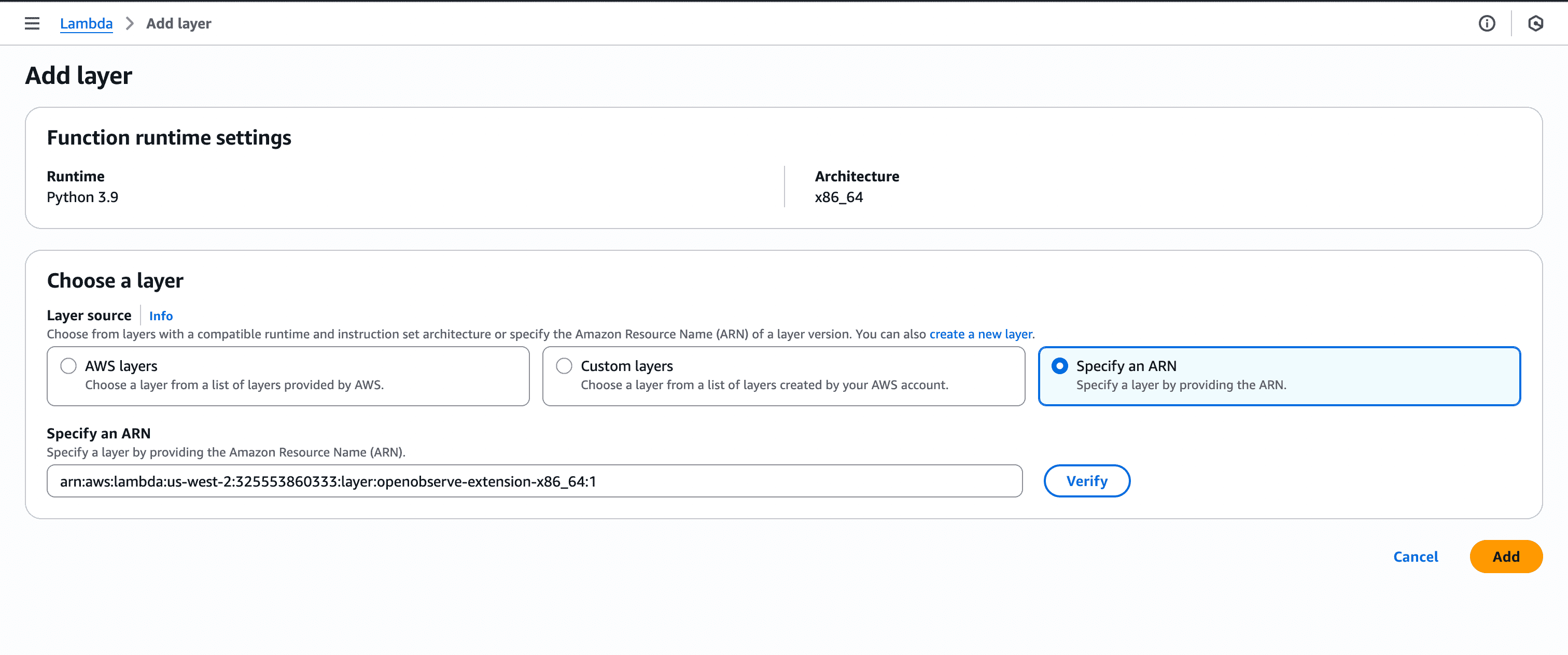The width and height of the screenshot is (1568, 655).
Task: Open the navigation menu
Action: coord(32,23)
